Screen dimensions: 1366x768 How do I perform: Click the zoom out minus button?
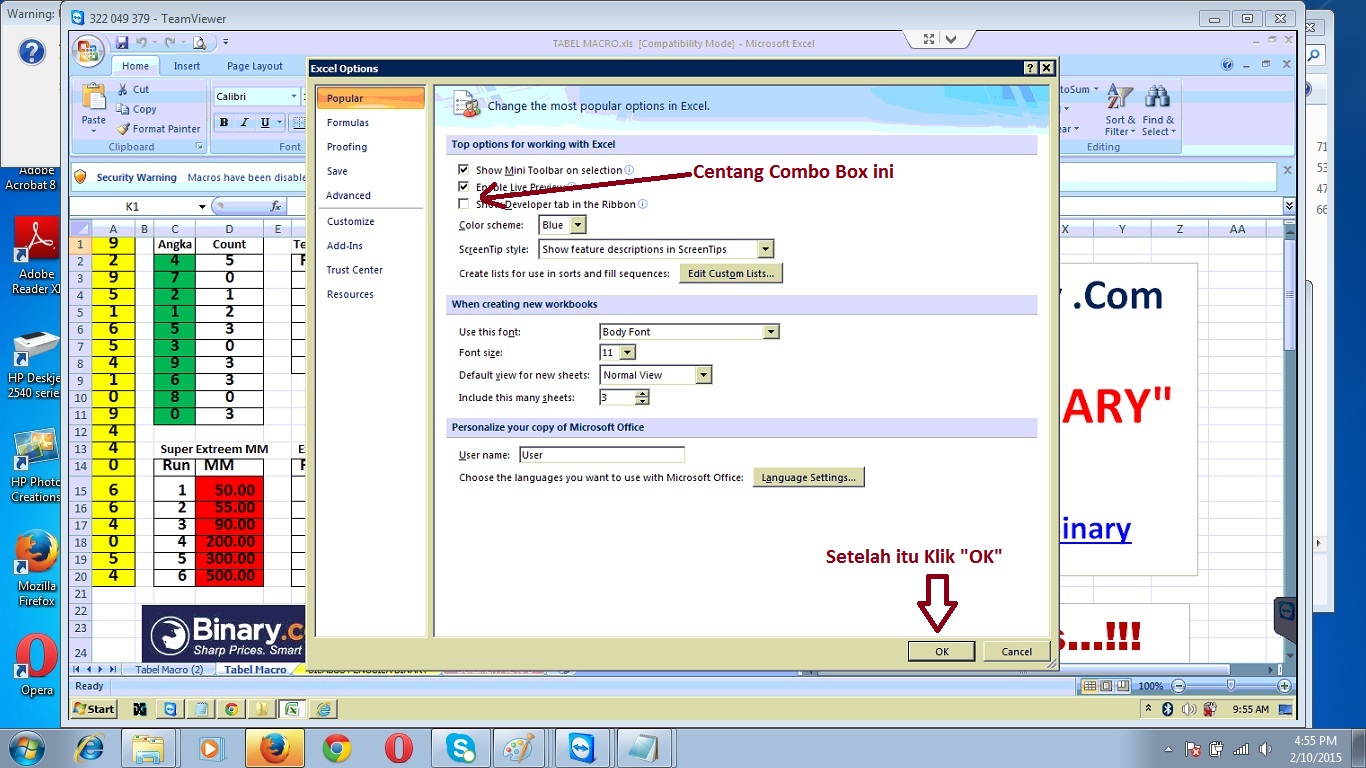point(1177,687)
